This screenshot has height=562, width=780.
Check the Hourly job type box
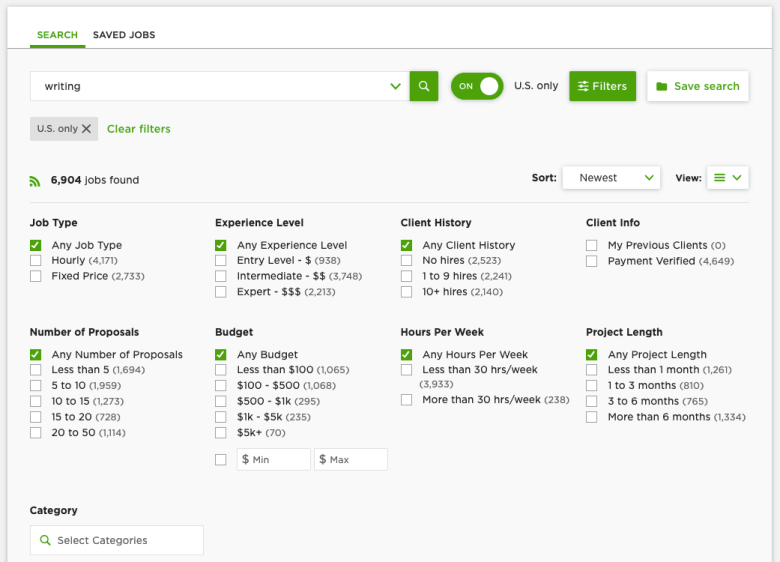tap(36, 261)
